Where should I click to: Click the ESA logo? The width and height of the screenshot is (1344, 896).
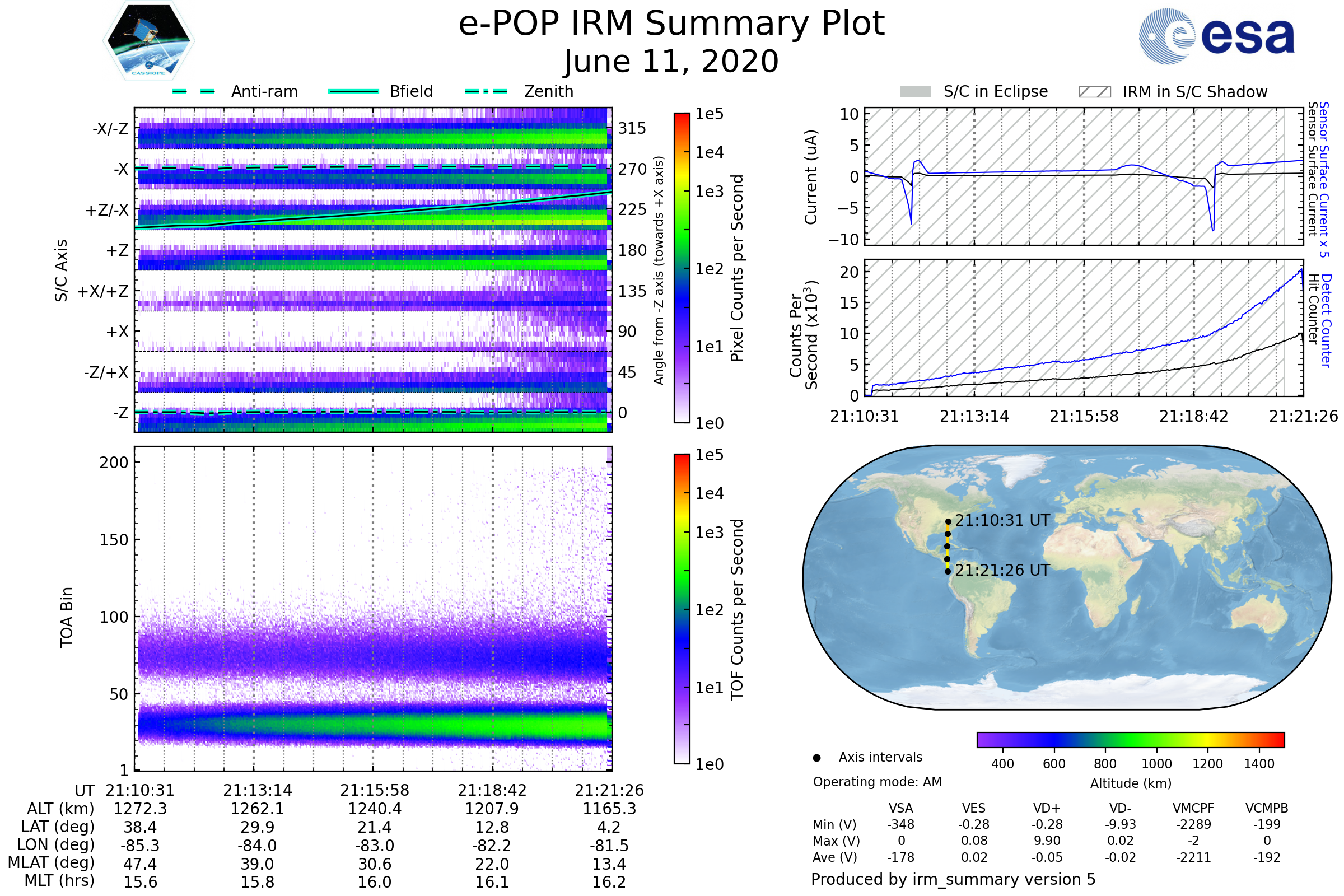[x=1217, y=36]
